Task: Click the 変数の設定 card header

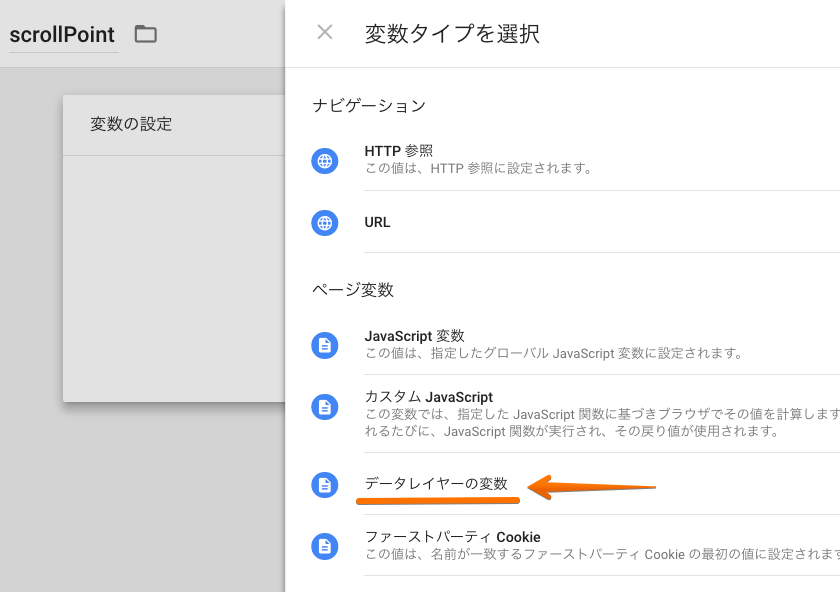Action: [x=131, y=125]
